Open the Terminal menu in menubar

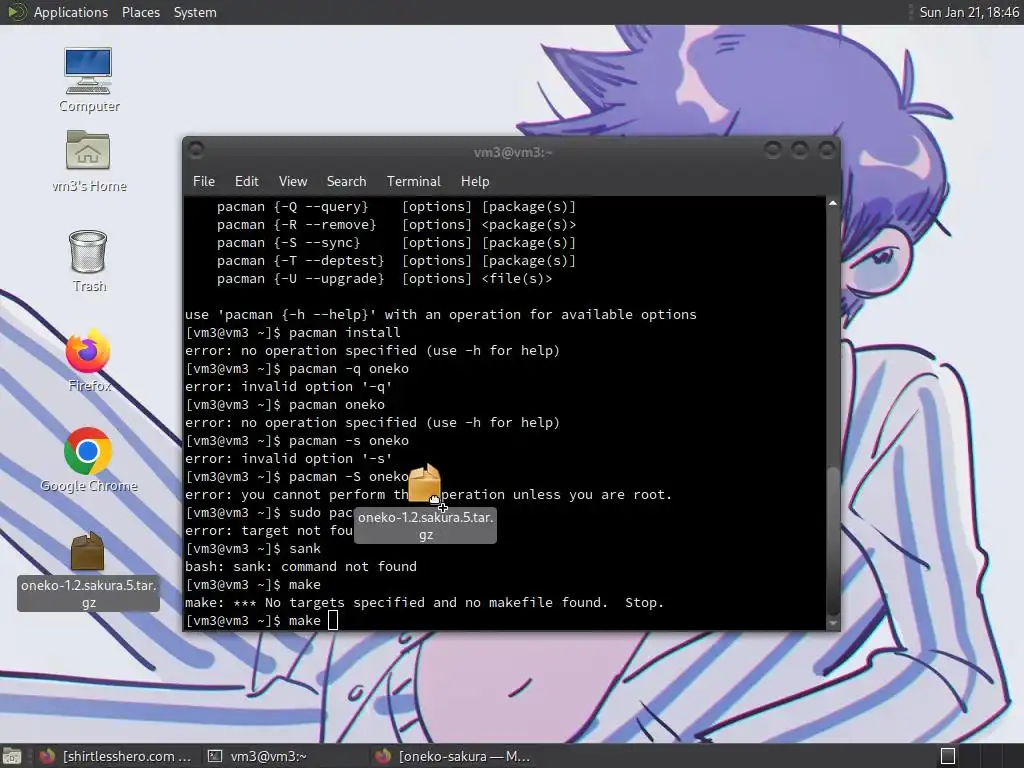tap(413, 181)
